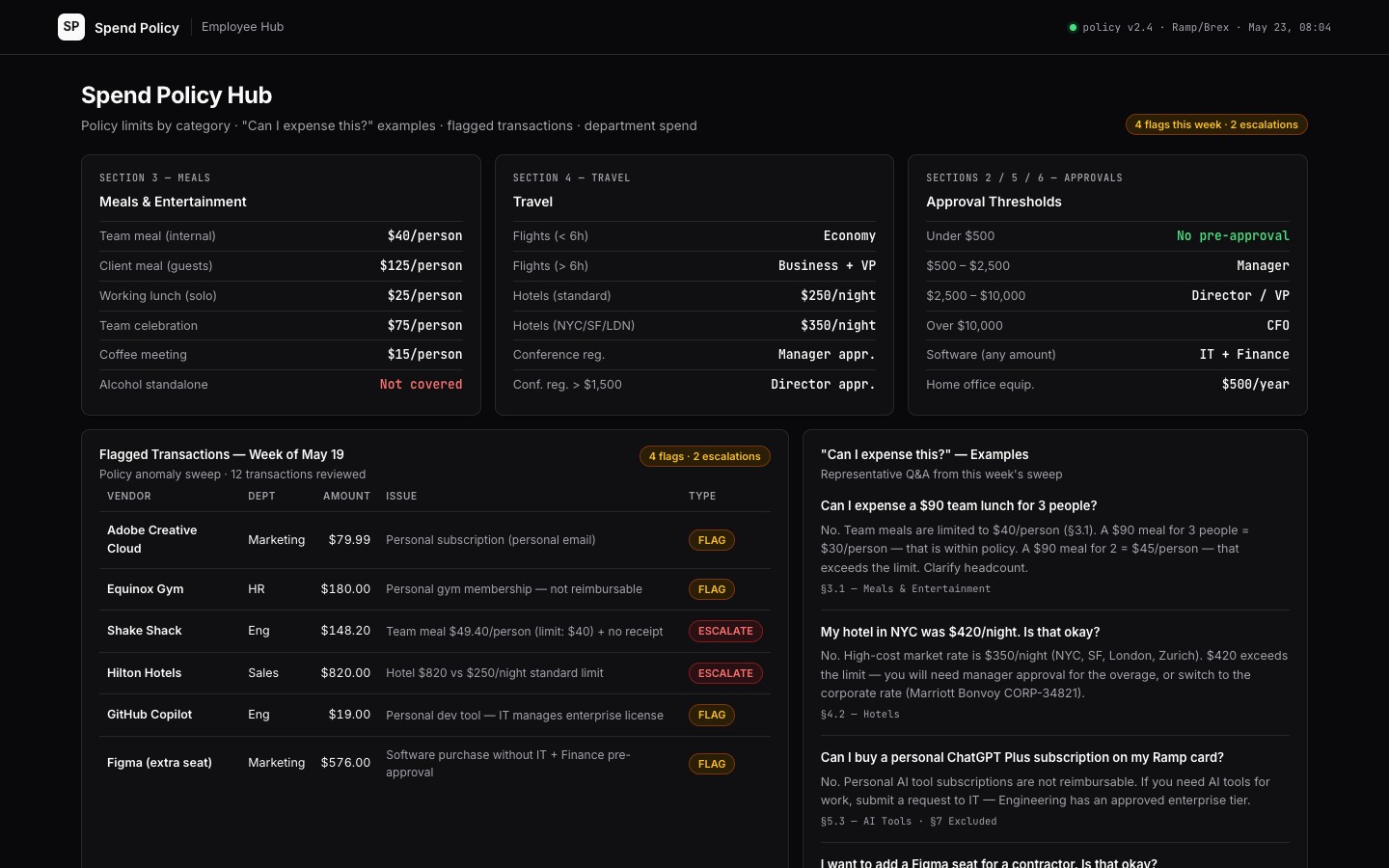Click the '§5.3 — AI Tools · §7 Excluded' reference
The image size is (1389, 868).
click(x=909, y=822)
